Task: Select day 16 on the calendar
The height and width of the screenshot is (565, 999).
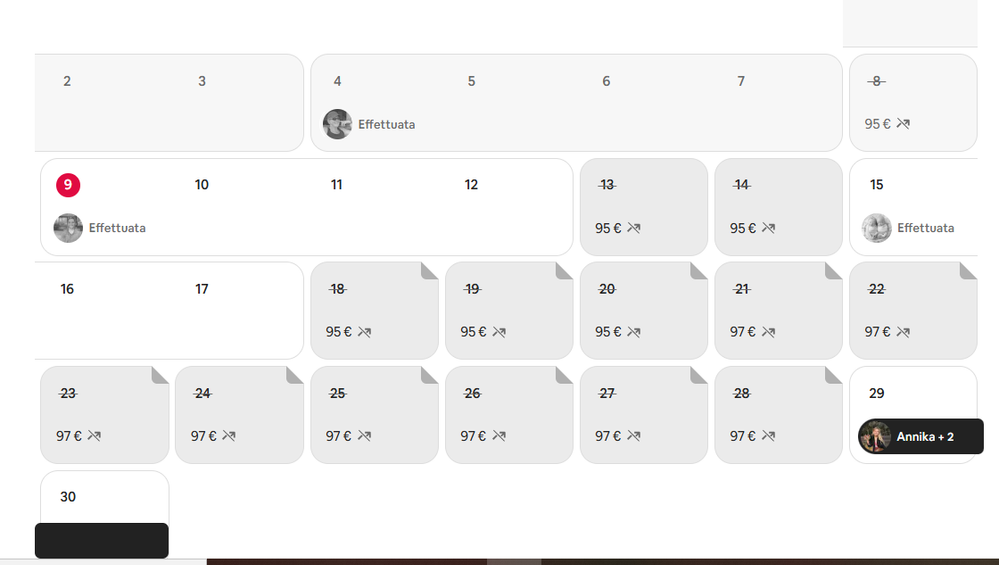Action: pos(67,289)
